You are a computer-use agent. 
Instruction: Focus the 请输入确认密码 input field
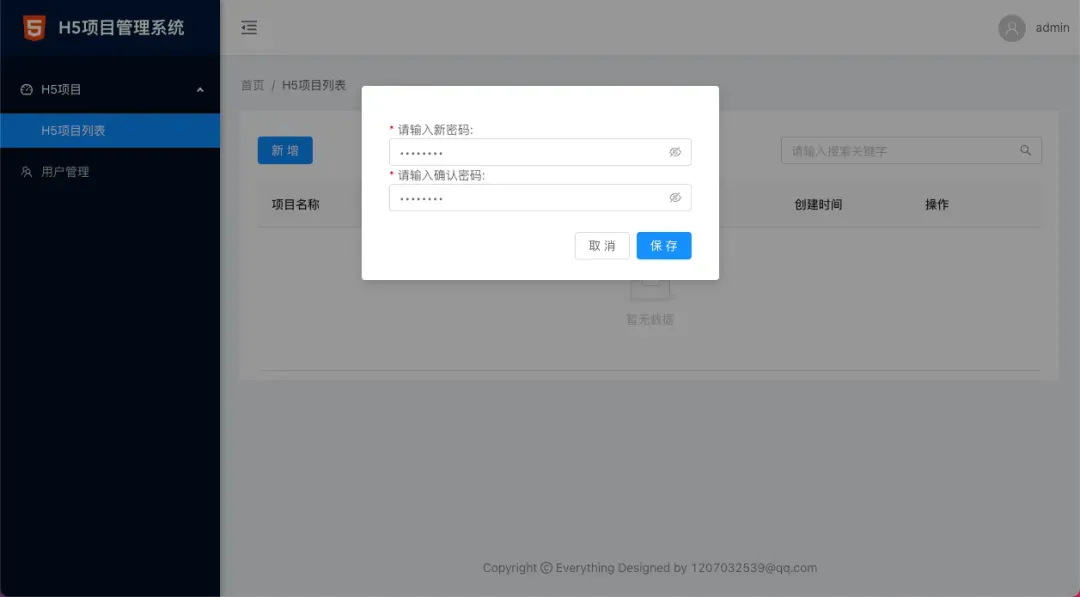(x=540, y=198)
